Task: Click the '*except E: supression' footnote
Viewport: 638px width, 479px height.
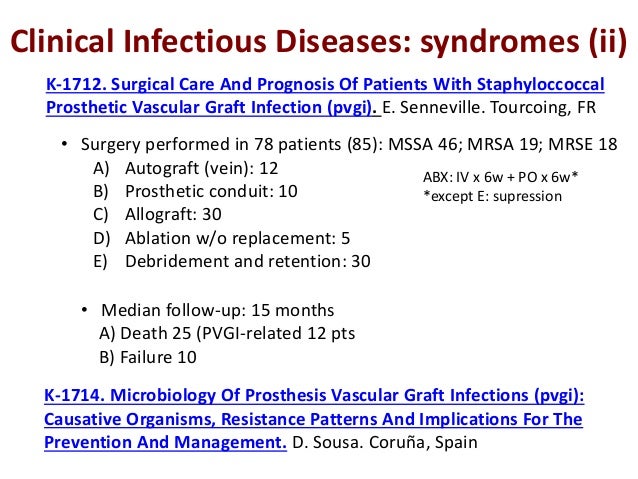Action: pyautogui.click(x=493, y=197)
